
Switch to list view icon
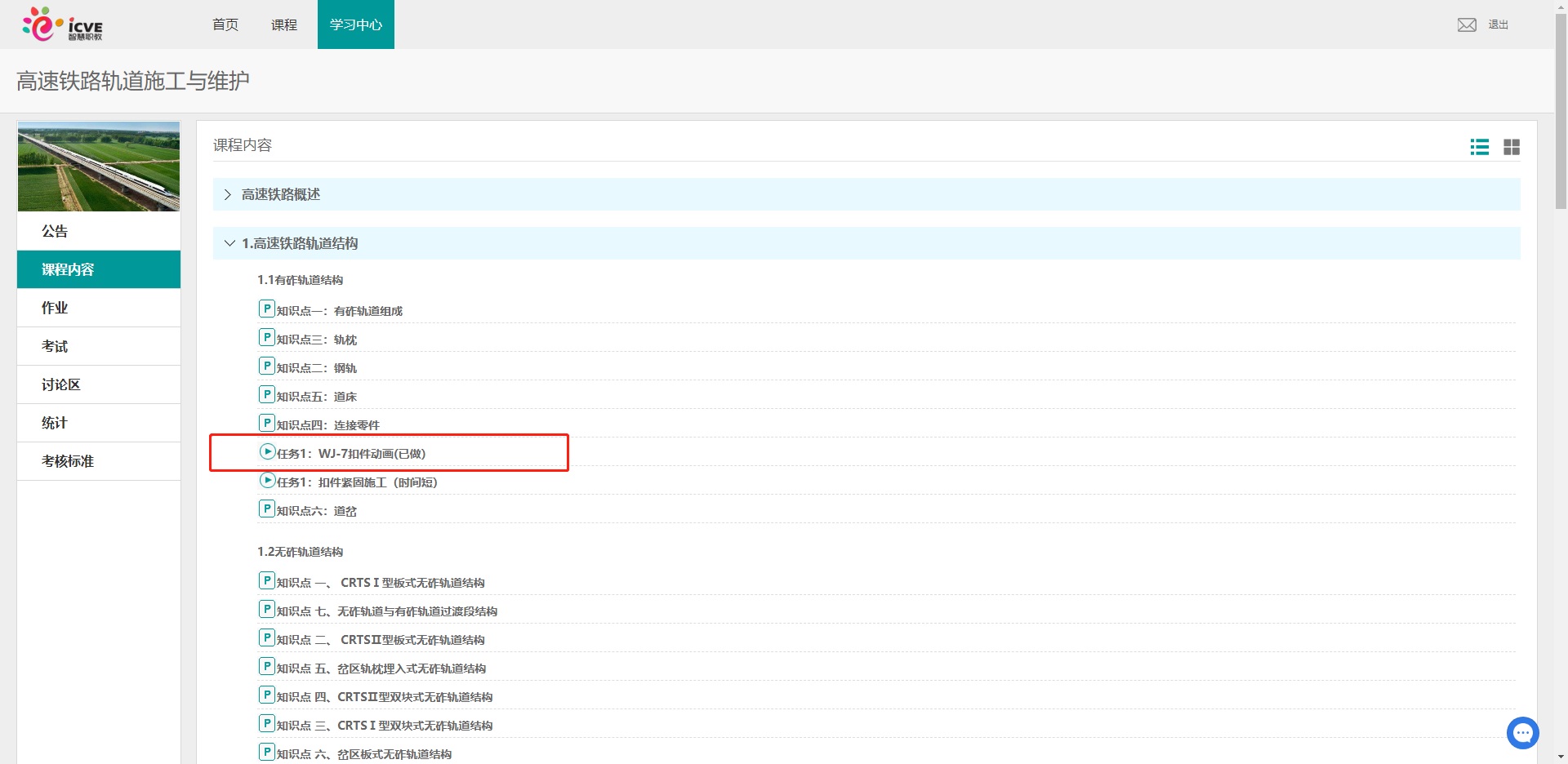pyautogui.click(x=1479, y=147)
